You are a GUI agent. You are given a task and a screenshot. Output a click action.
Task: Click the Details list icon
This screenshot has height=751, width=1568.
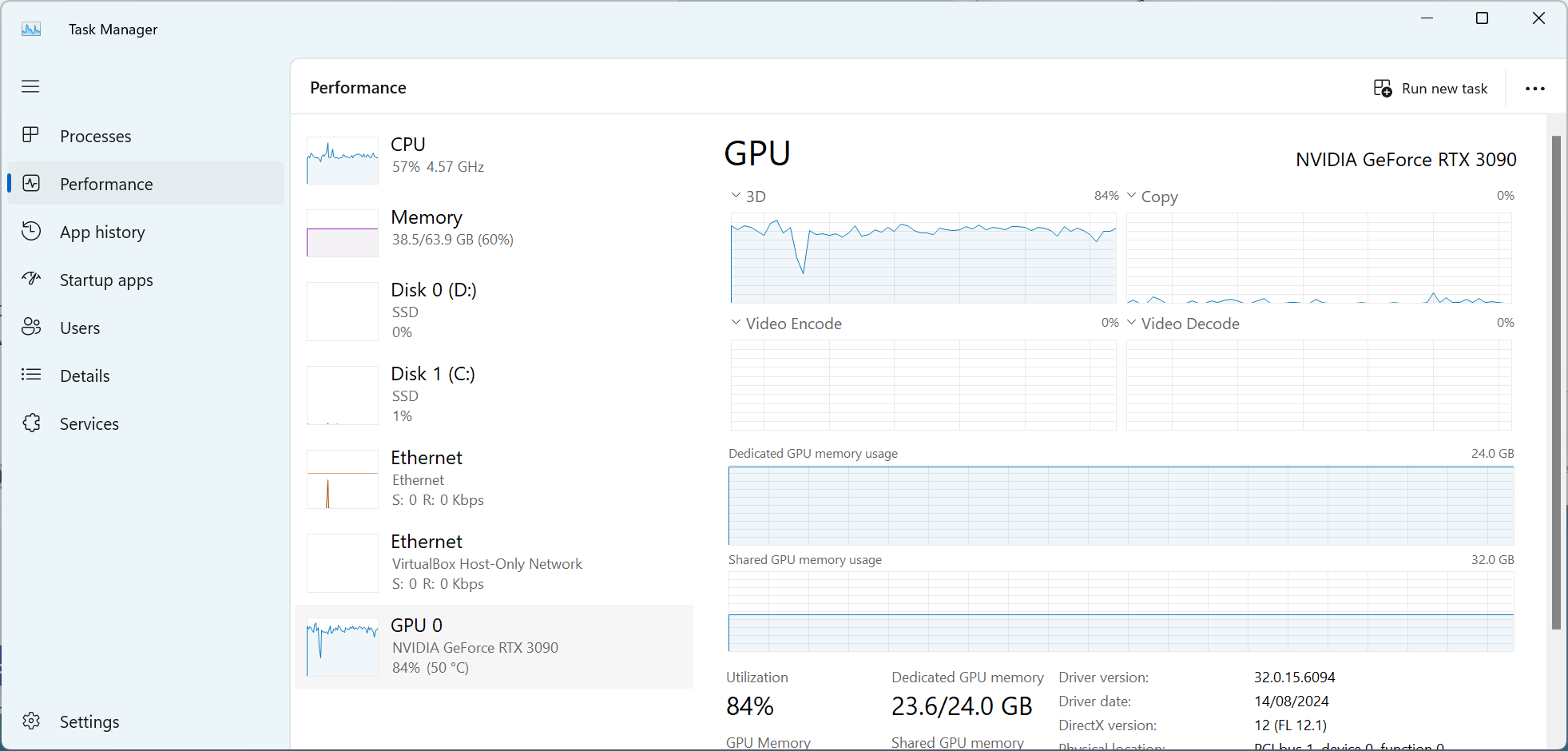[x=31, y=375]
